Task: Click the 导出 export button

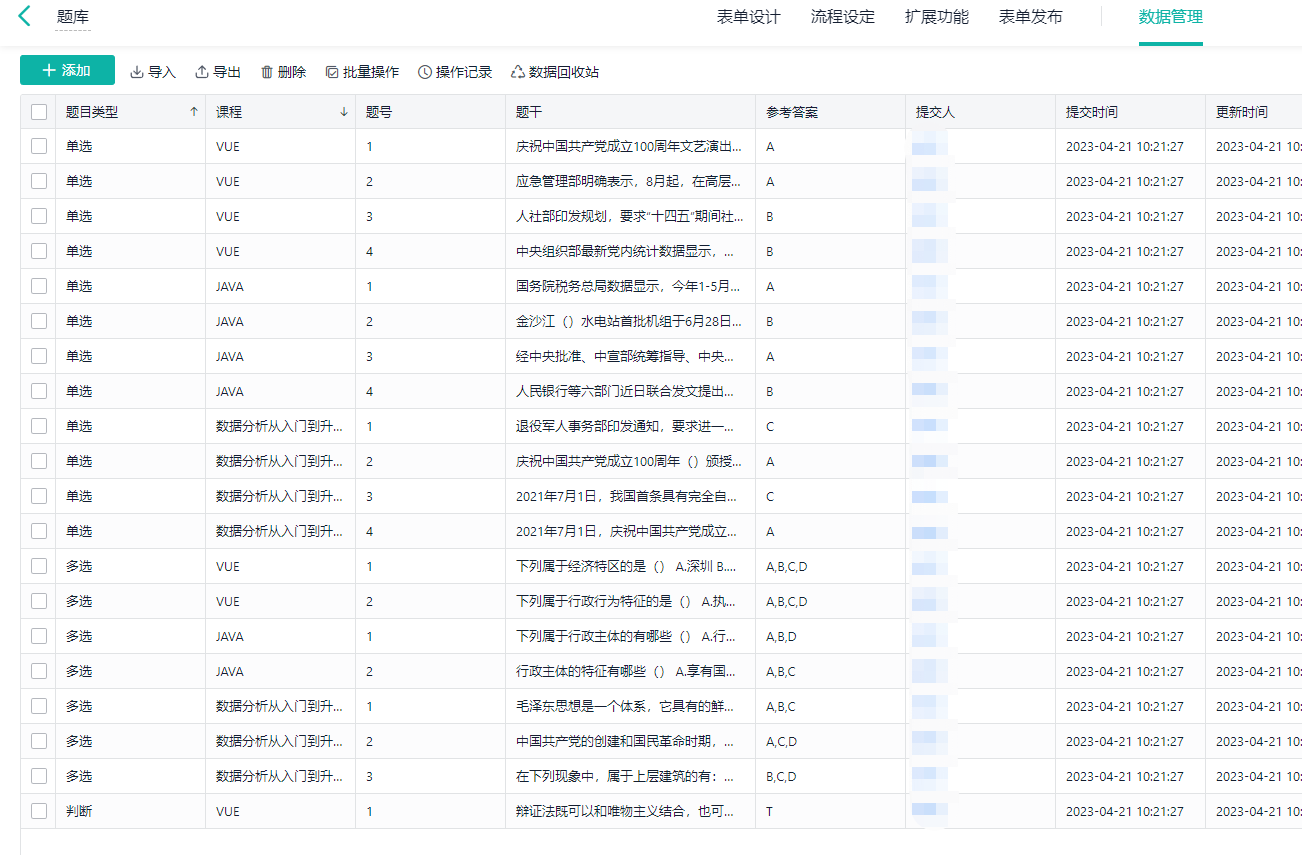Action: (218, 72)
